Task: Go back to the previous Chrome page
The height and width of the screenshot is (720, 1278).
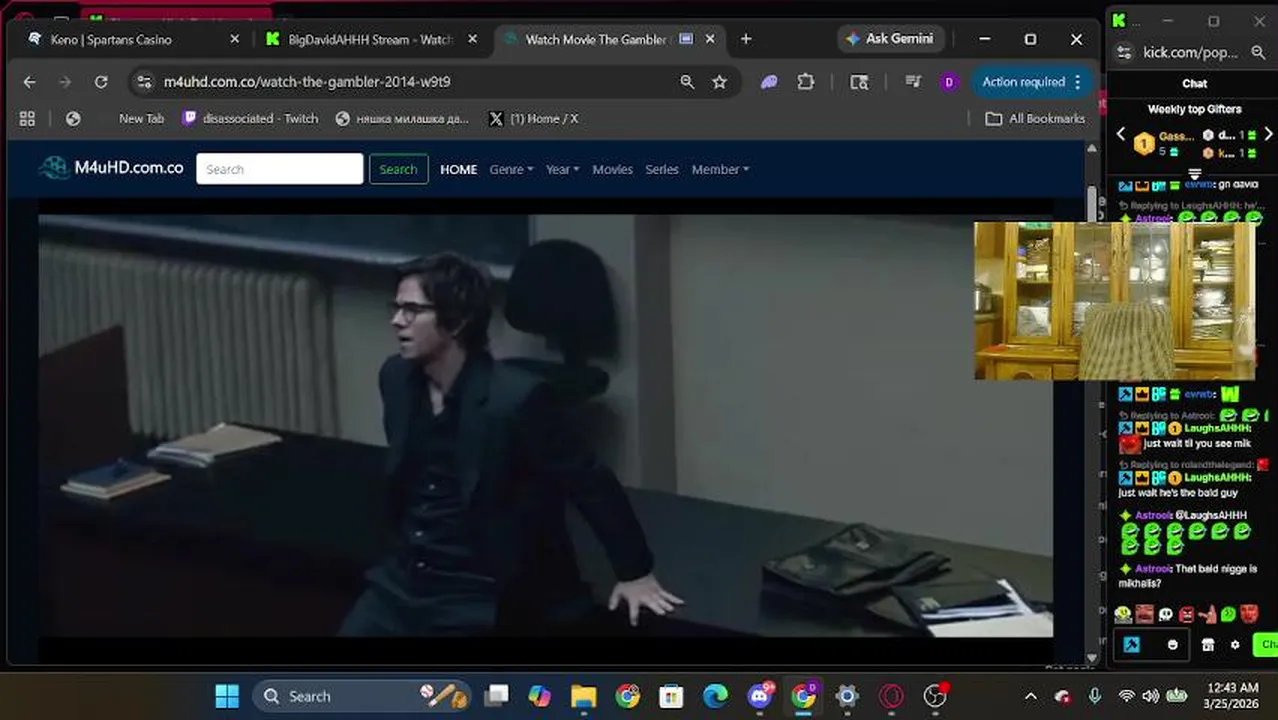Action: [x=29, y=82]
